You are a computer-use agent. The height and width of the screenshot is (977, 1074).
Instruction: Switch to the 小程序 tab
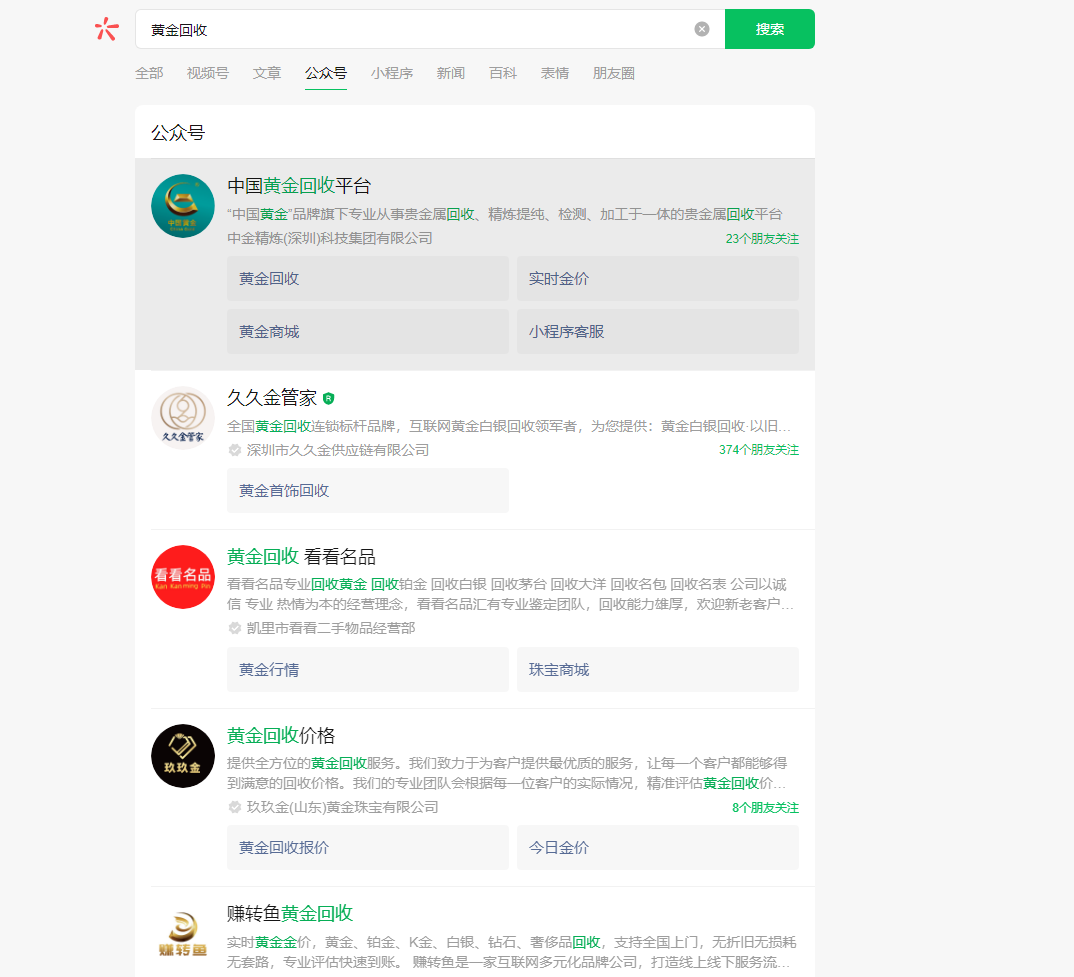tap(392, 73)
